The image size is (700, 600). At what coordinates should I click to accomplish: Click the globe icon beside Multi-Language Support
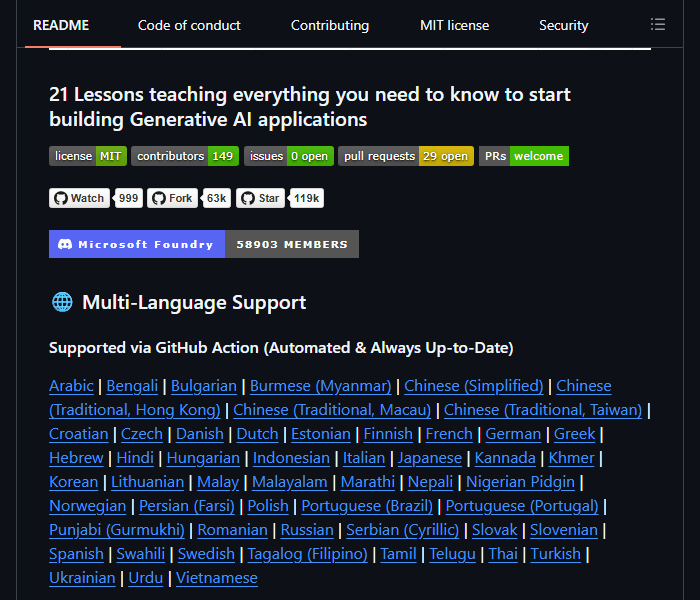click(62, 302)
